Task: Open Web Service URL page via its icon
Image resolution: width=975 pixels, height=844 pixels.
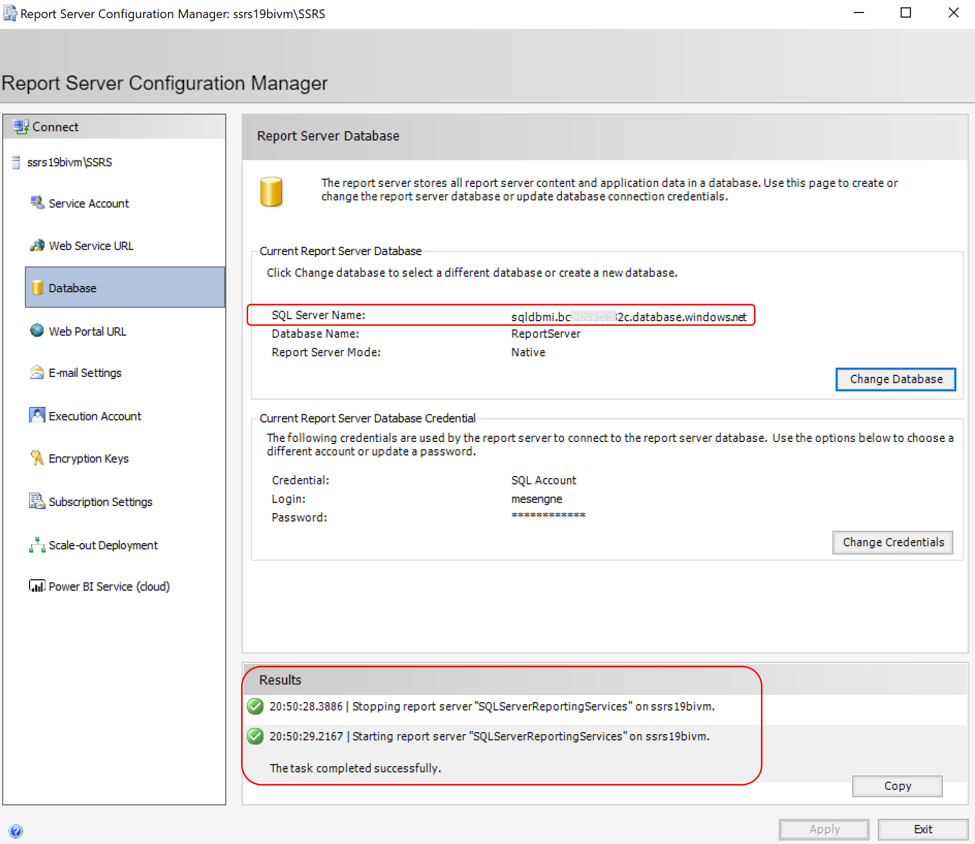Action: click(x=37, y=245)
